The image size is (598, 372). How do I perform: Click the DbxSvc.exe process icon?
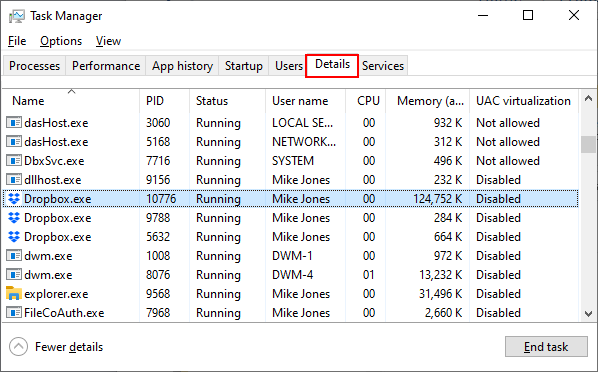[x=14, y=161]
